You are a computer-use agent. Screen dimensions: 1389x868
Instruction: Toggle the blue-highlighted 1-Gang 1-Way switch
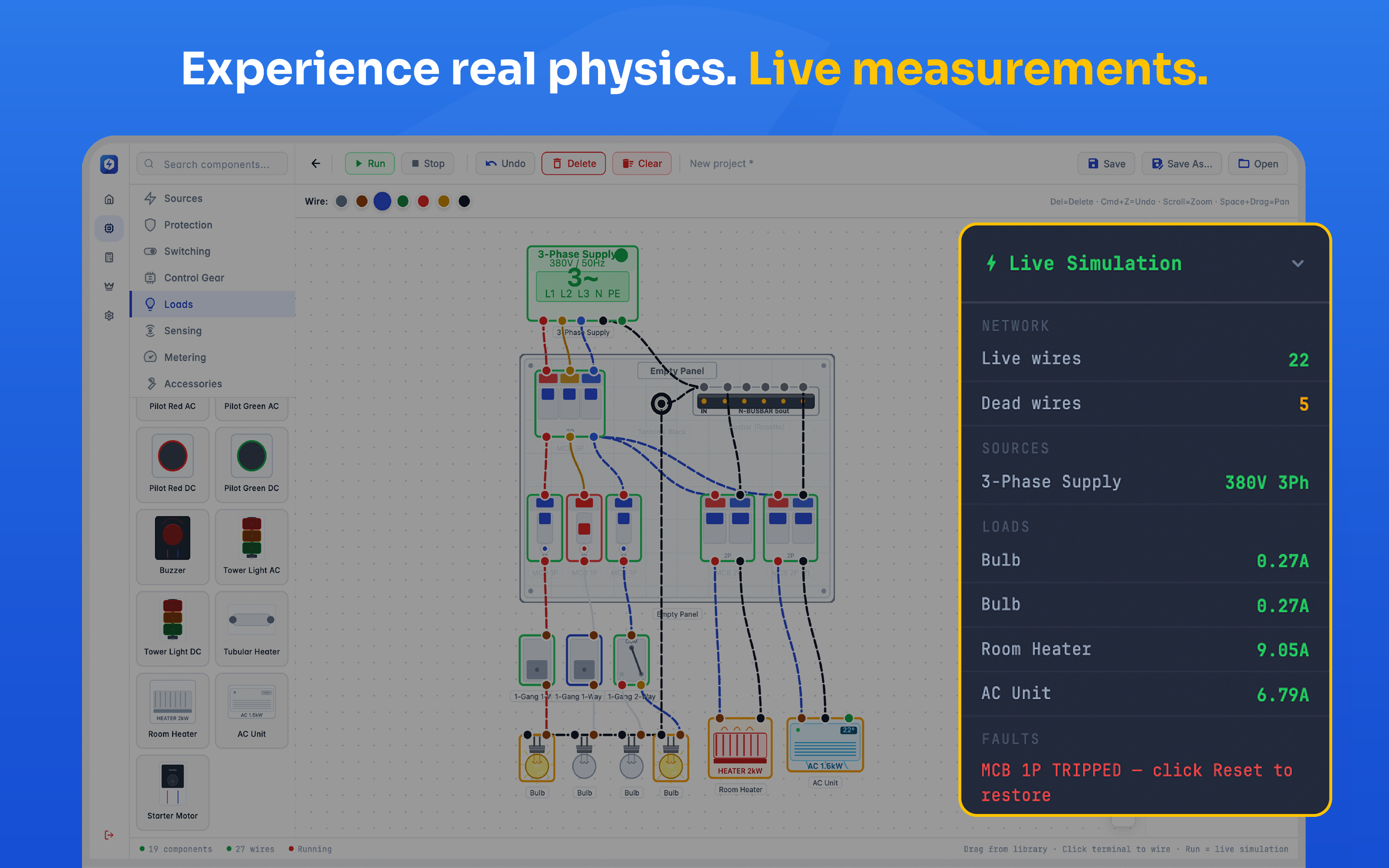(x=584, y=660)
